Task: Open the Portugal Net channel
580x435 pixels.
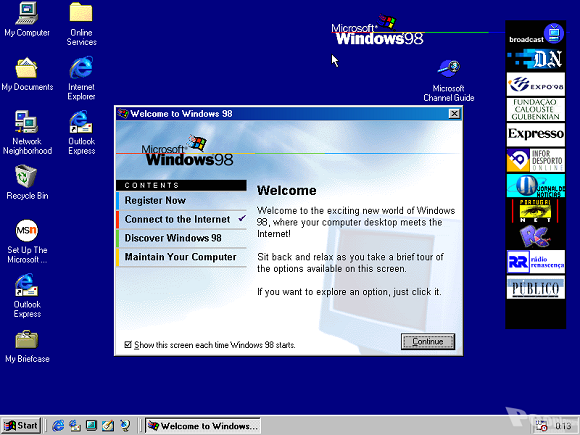Action: 536,211
